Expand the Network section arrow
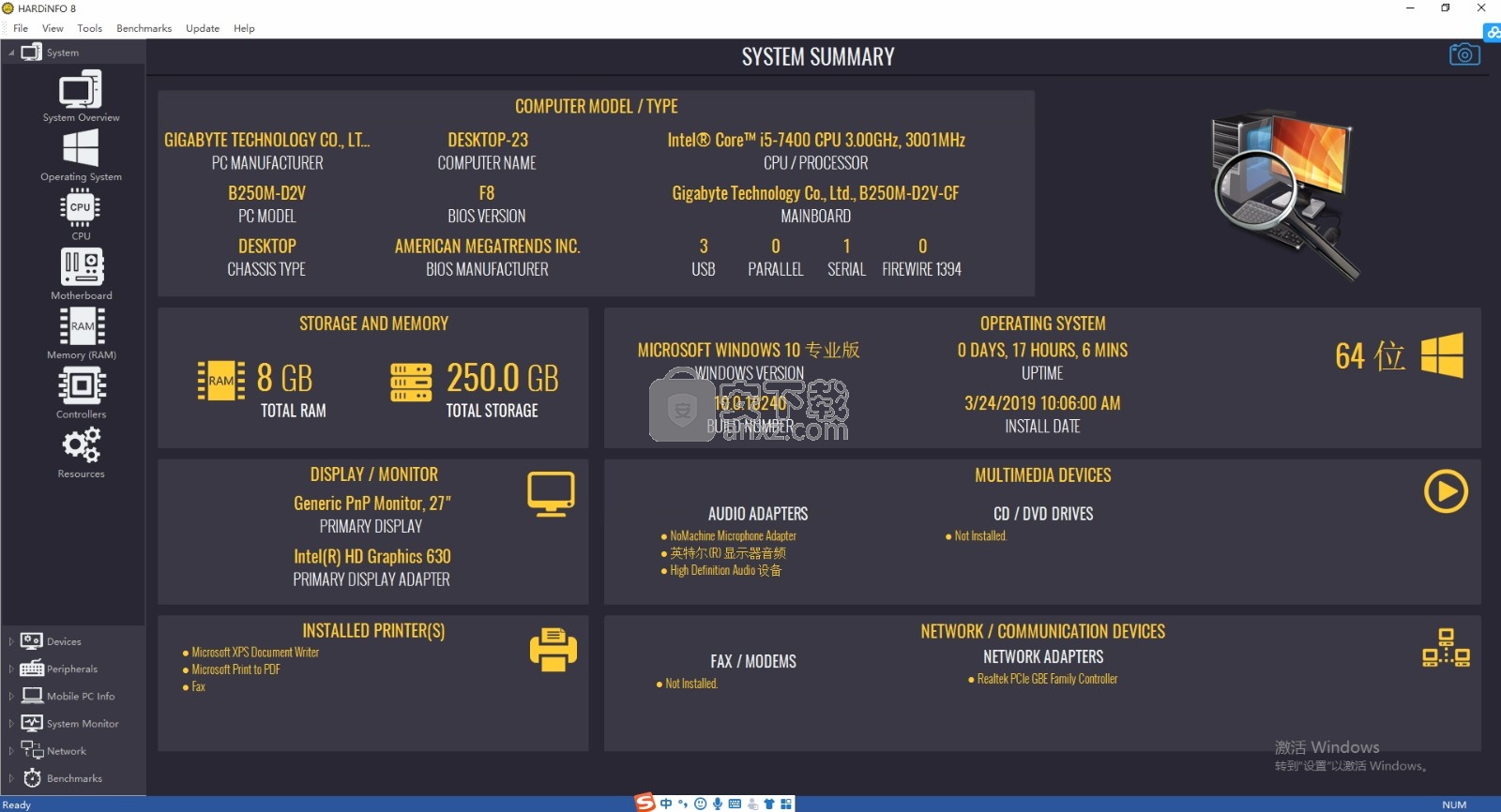The width and height of the screenshot is (1501, 812). coord(11,750)
